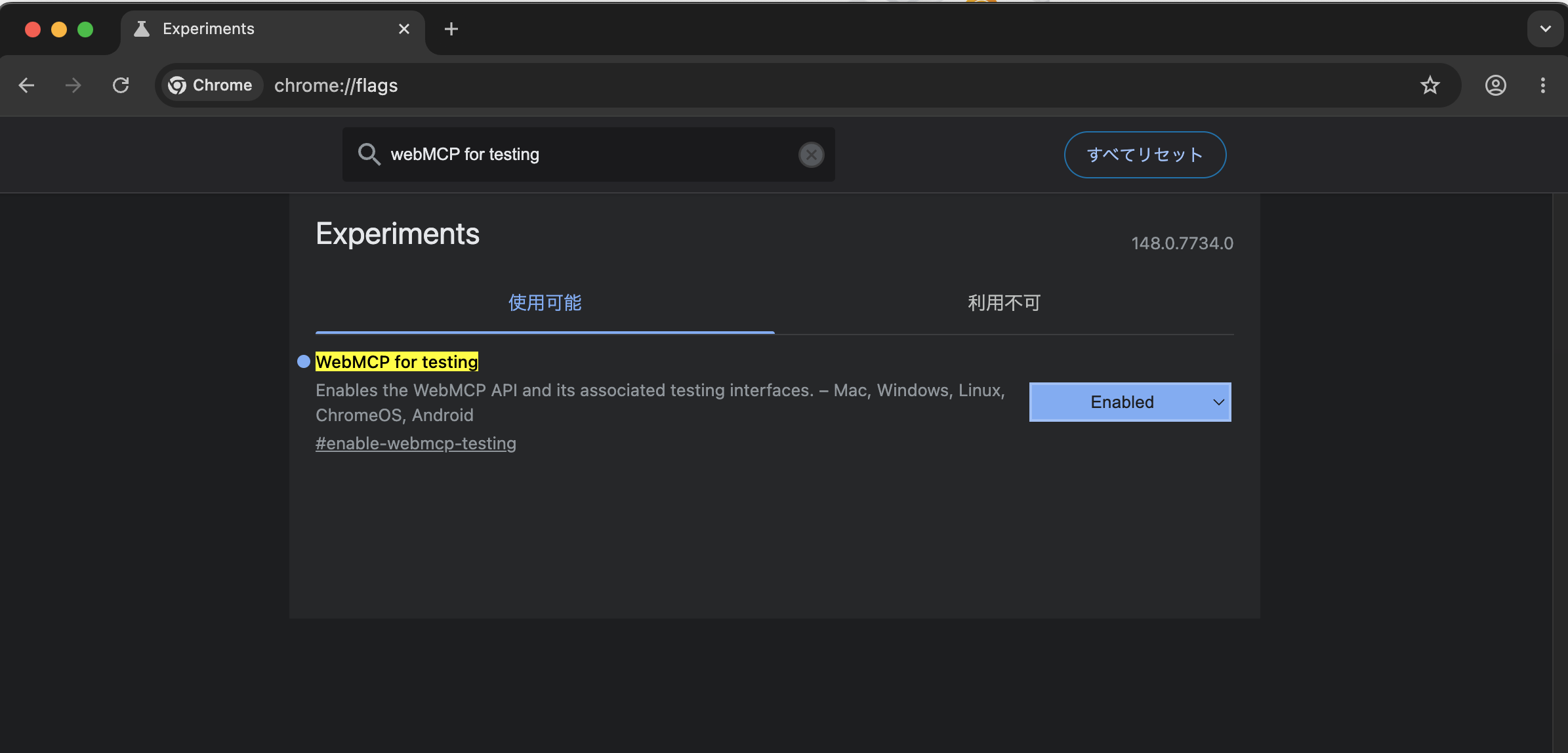Click the forward navigation arrow
This screenshot has height=753, width=1568.
coord(73,85)
